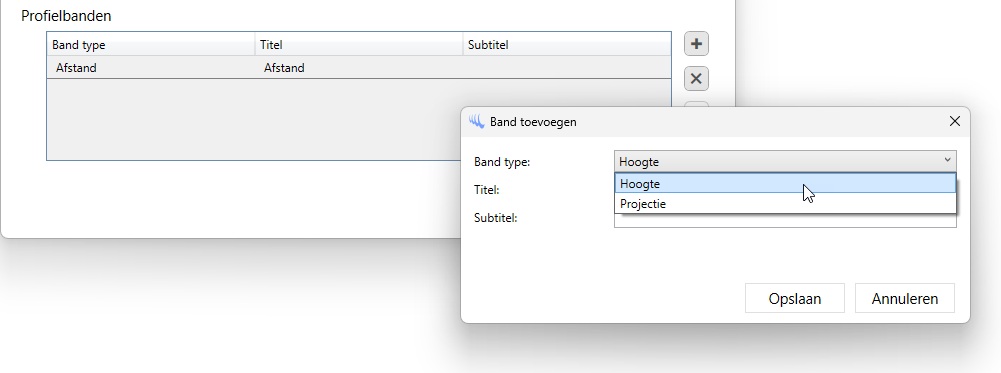This screenshot has width=1001, height=373.
Task: Click the Afstand value in Titel column
Action: [x=284, y=68]
